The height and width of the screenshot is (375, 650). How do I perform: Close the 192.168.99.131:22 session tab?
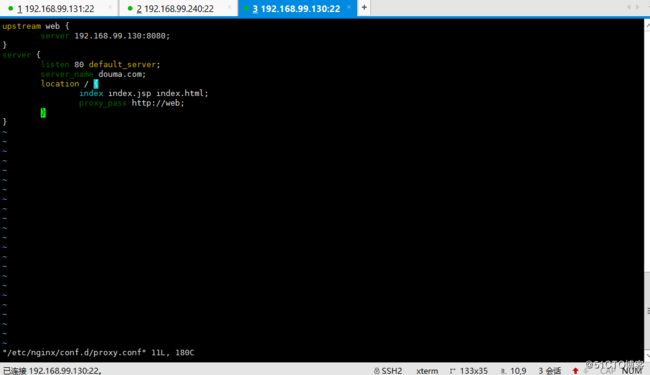coord(110,7)
